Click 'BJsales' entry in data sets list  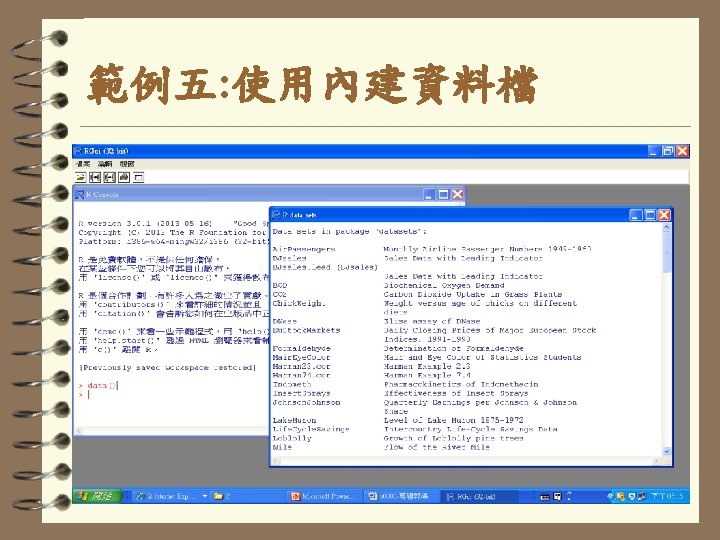290,259
